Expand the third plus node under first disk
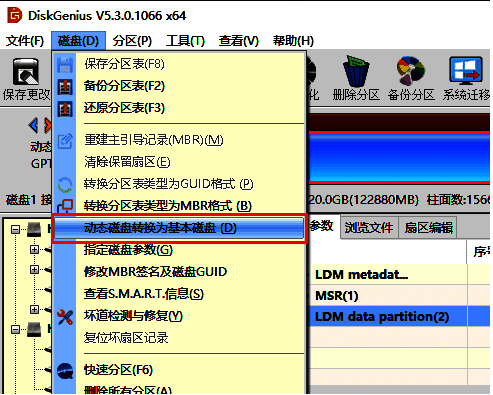Image resolution: width=493 pixels, height=395 pixels. click(34, 310)
